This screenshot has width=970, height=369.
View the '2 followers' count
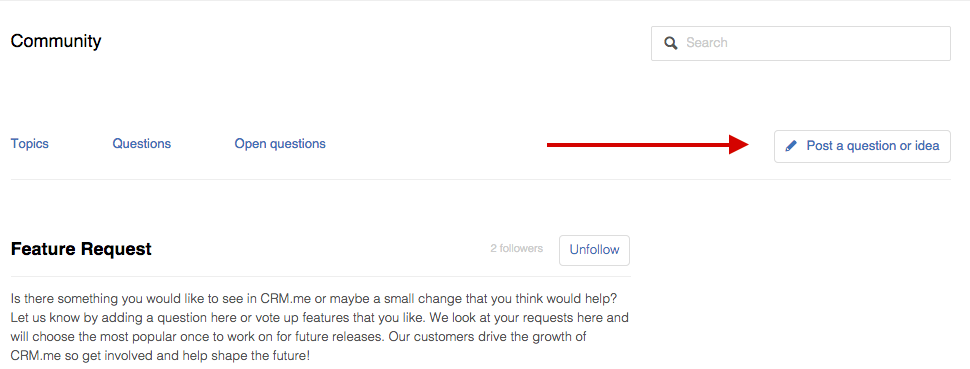(x=517, y=248)
